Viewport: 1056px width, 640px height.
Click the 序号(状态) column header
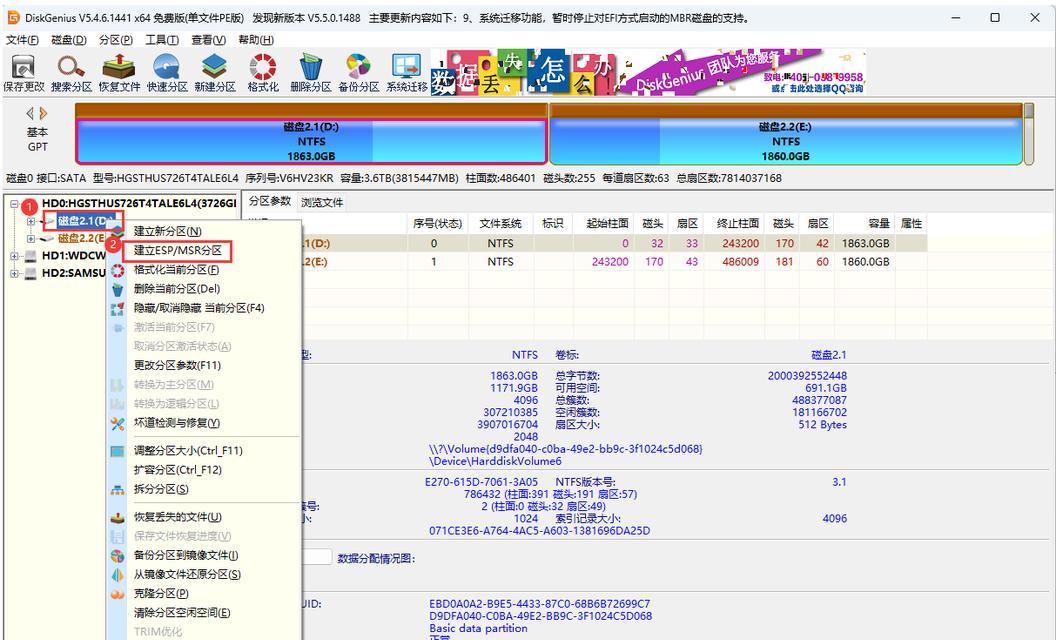click(437, 224)
